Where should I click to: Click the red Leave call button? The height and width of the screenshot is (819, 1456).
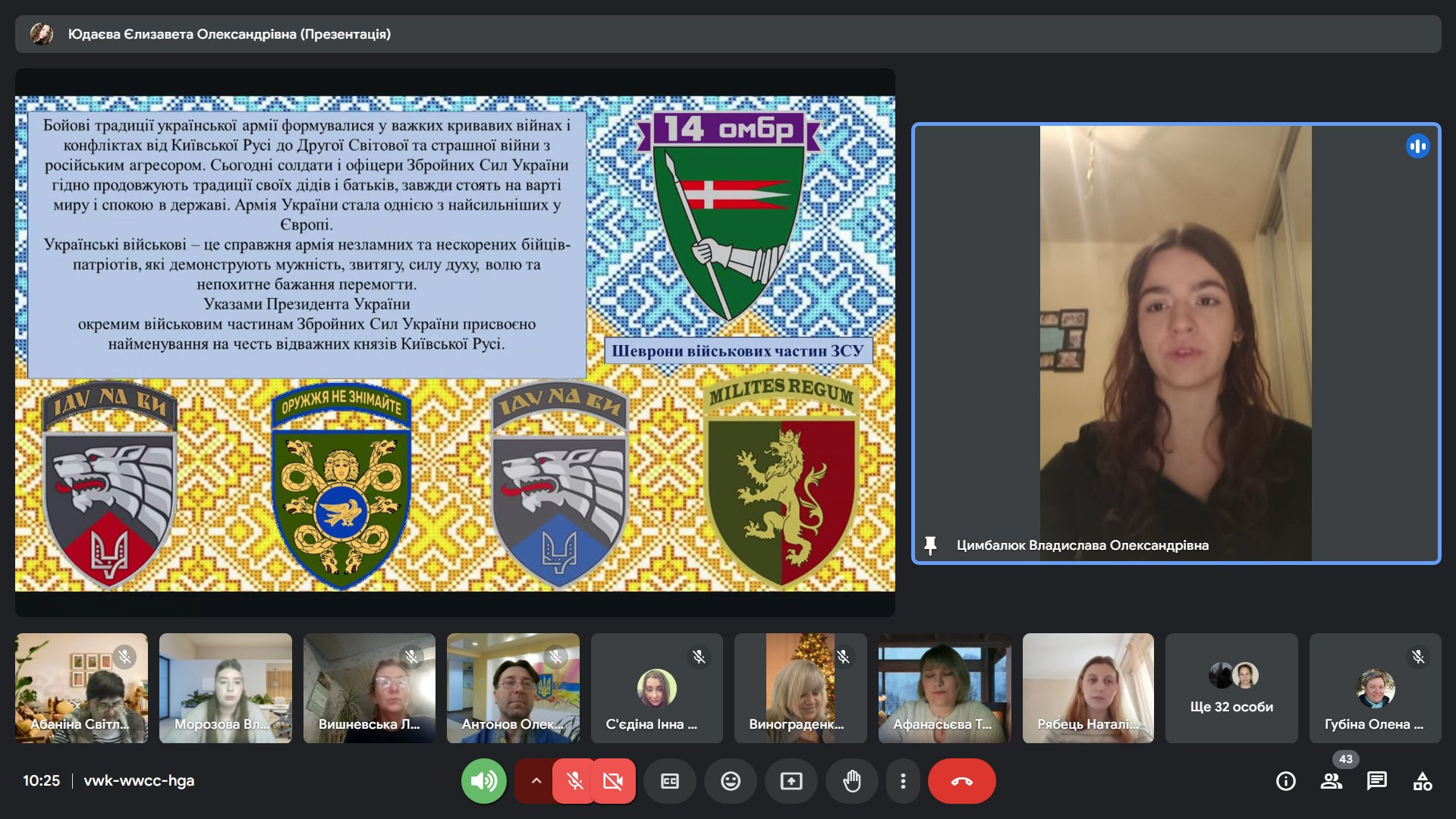tap(962, 780)
